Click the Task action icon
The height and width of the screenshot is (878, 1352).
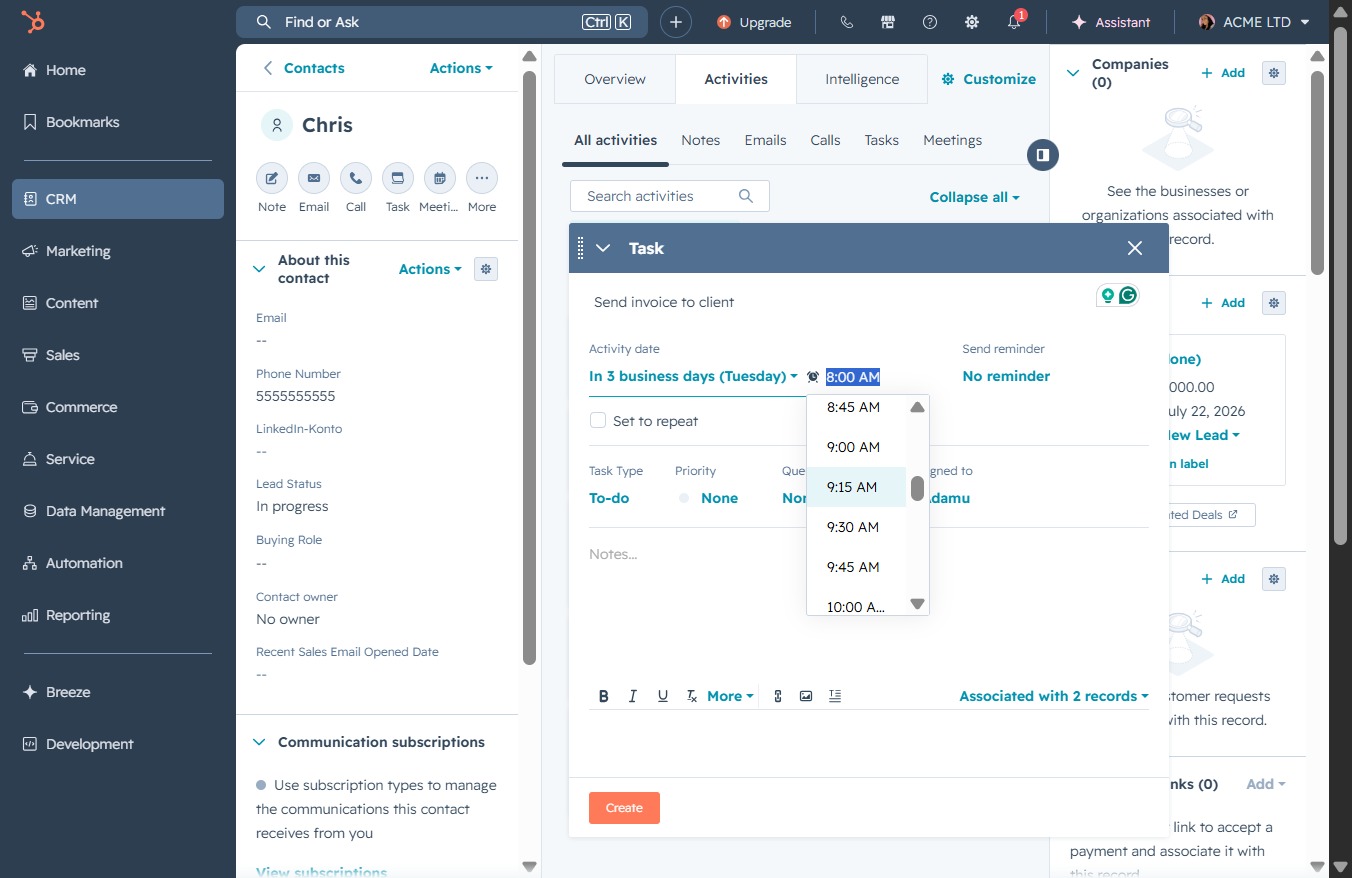398,178
